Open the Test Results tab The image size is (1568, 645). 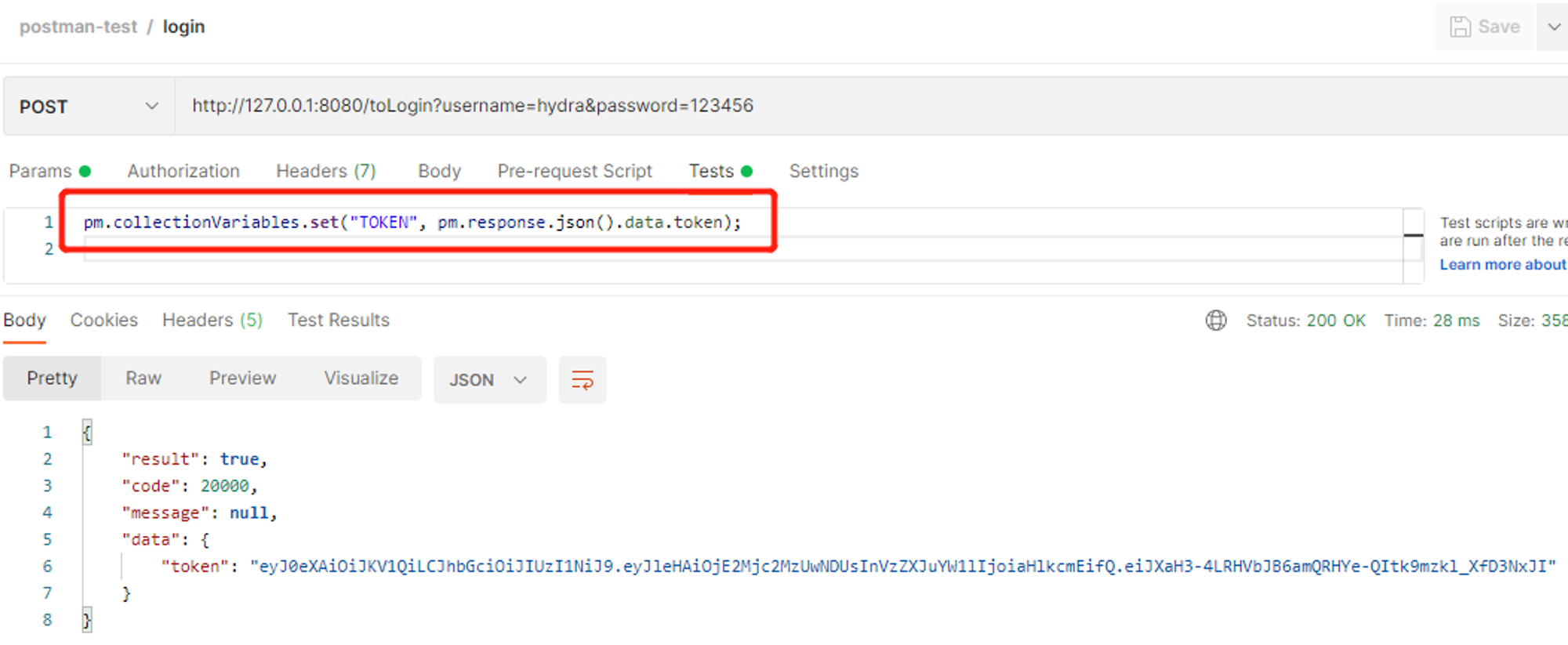pyautogui.click(x=339, y=320)
